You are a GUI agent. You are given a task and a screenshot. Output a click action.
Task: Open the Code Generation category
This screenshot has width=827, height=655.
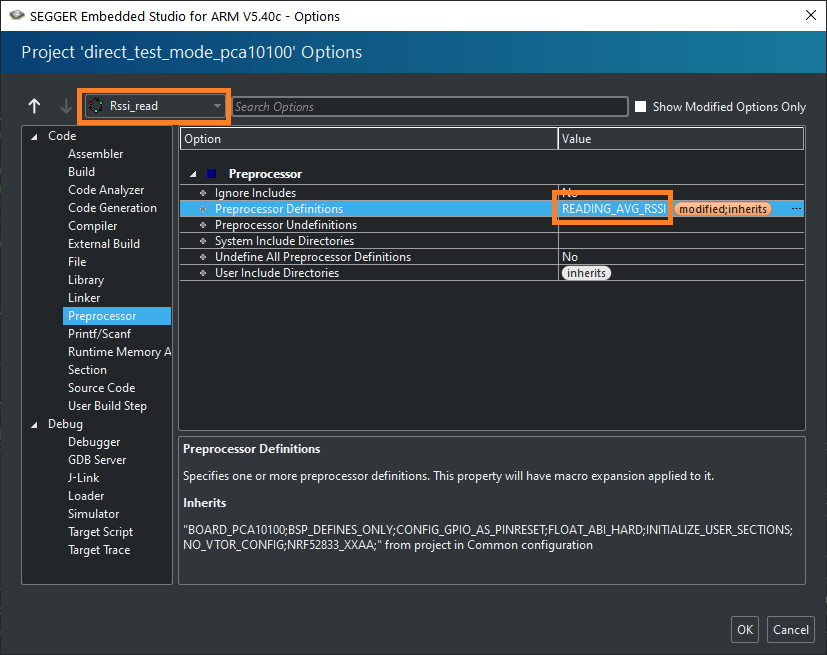(112, 208)
